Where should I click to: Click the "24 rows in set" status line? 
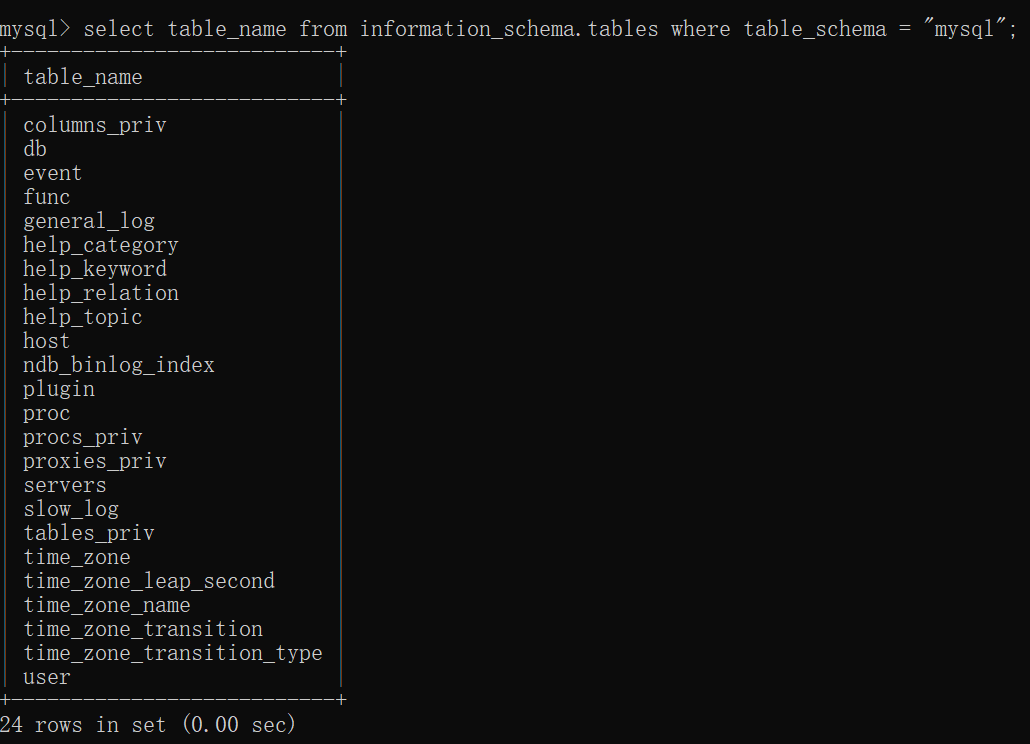tap(148, 725)
